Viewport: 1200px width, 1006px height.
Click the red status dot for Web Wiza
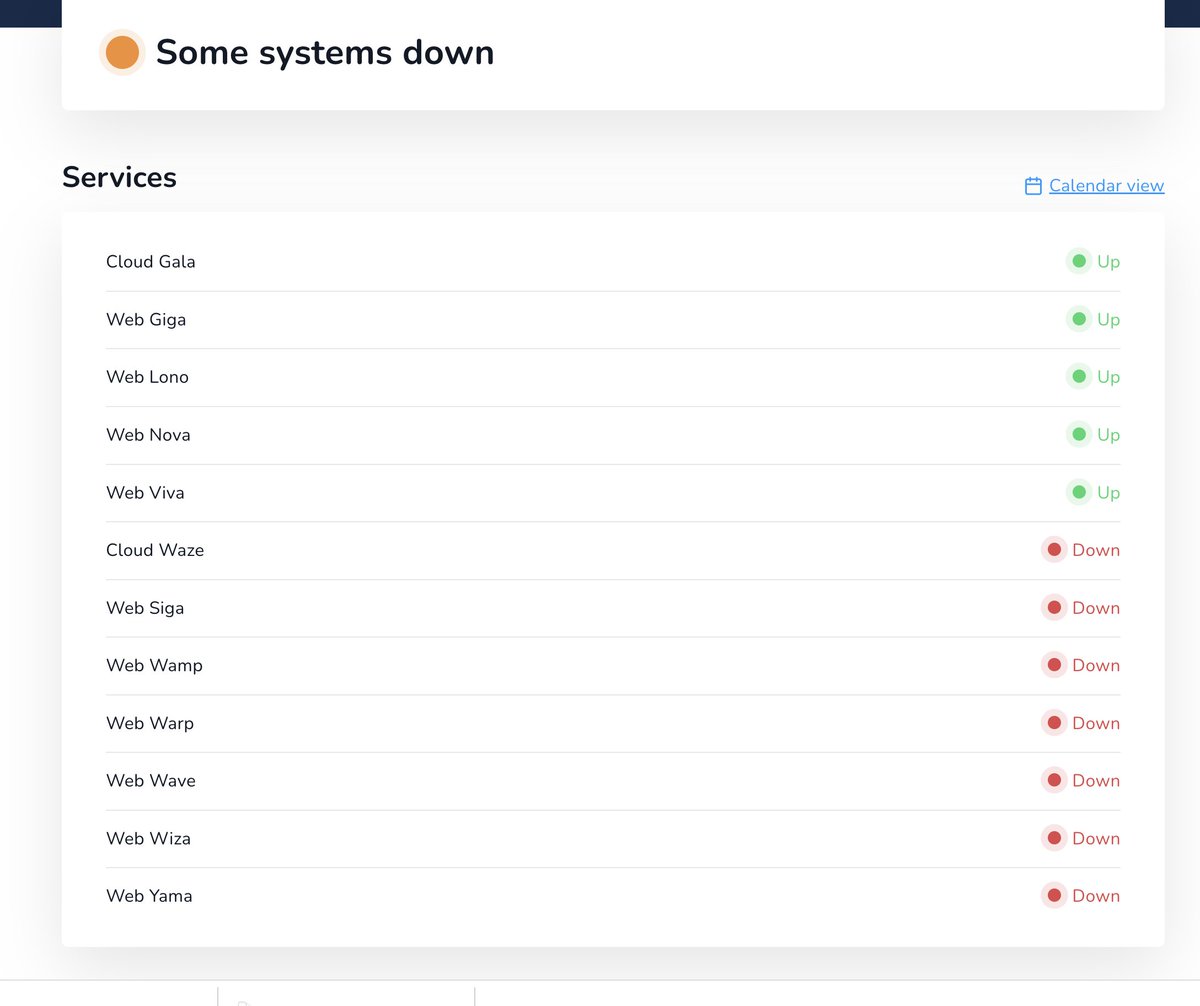coord(1054,839)
